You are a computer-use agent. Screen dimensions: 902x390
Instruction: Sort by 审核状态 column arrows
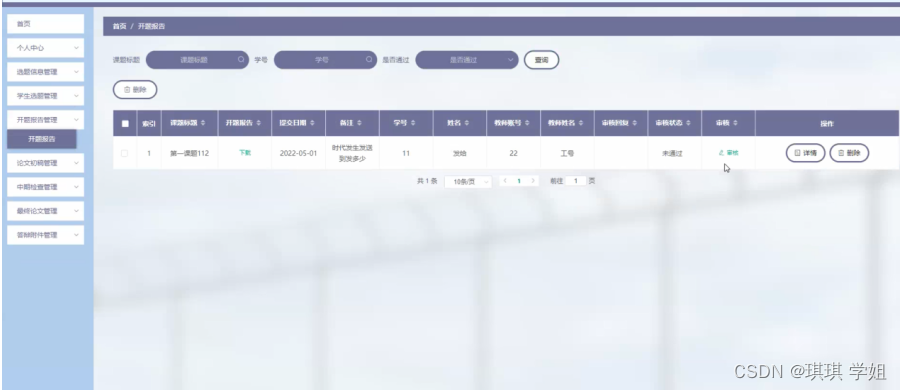689,123
